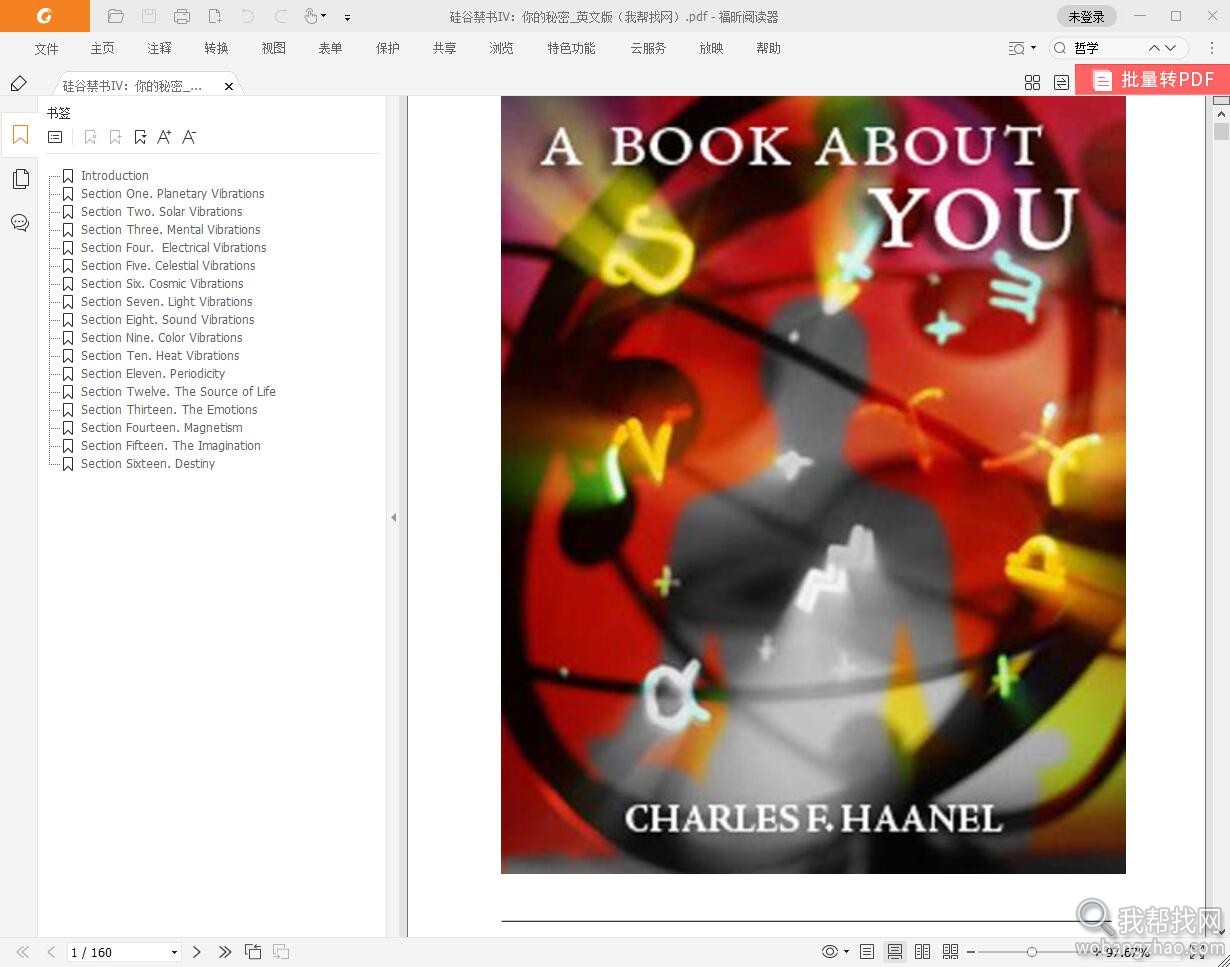Click the orange Foxit logo button
1230x967 pixels.
(44, 16)
